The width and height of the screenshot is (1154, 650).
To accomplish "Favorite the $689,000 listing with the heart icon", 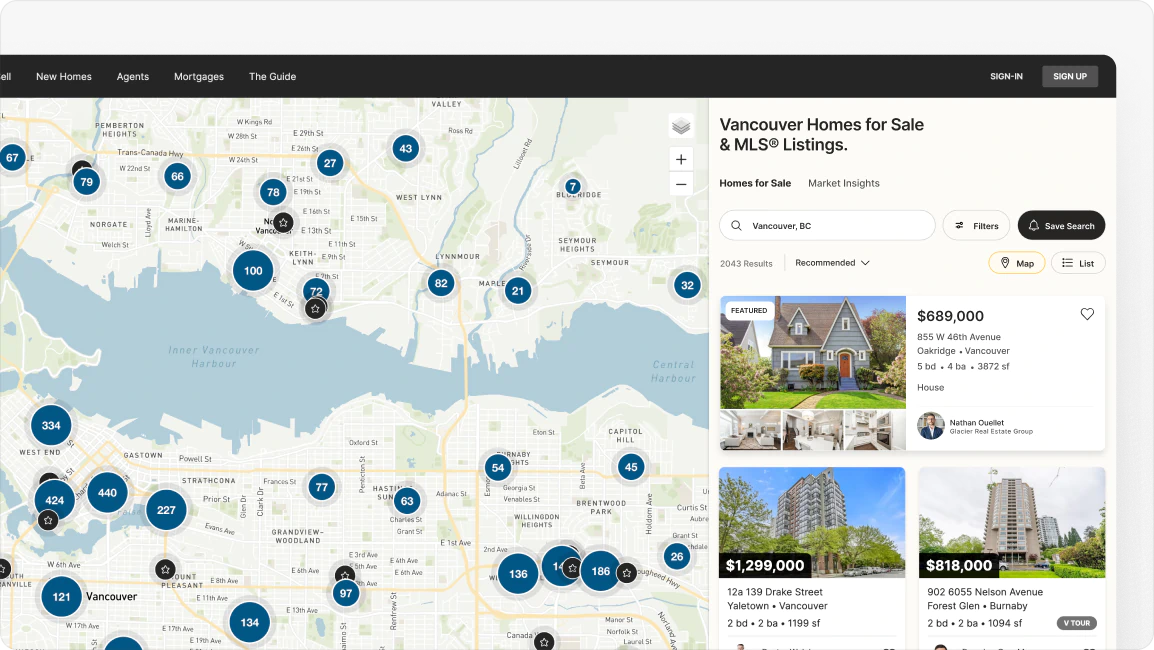I will click(x=1087, y=314).
